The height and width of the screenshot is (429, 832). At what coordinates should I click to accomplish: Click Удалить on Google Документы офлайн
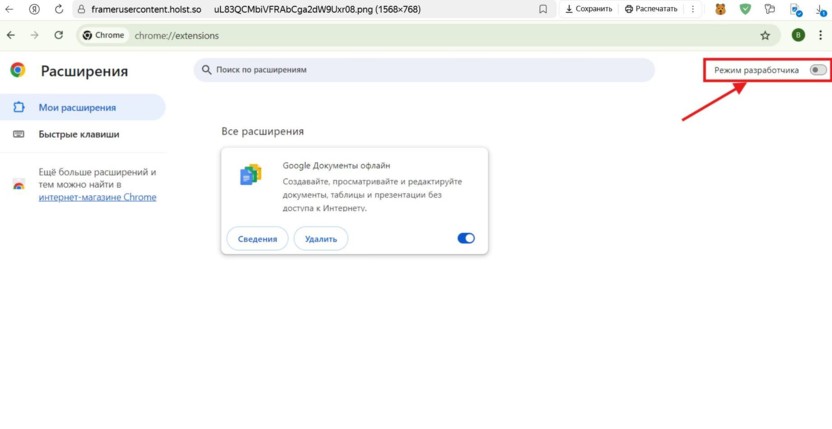[321, 239]
